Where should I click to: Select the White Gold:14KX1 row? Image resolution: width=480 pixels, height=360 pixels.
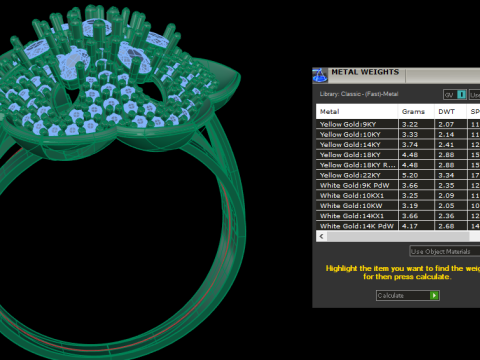pos(398,216)
